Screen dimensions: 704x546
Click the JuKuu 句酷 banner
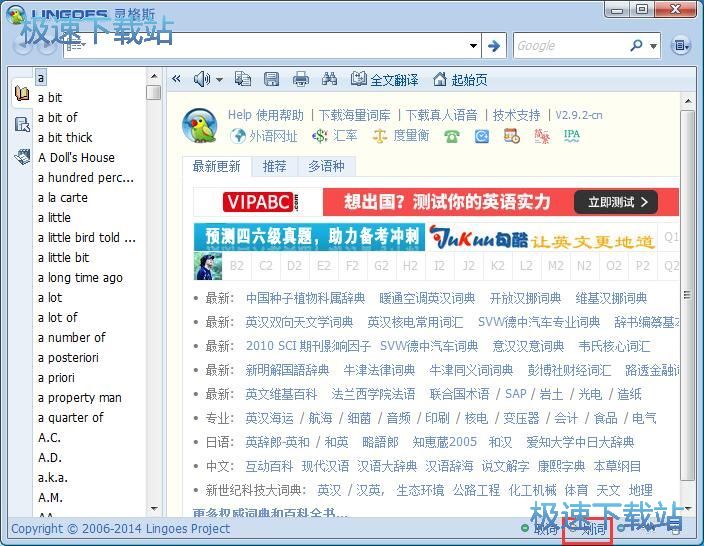[x=541, y=237]
